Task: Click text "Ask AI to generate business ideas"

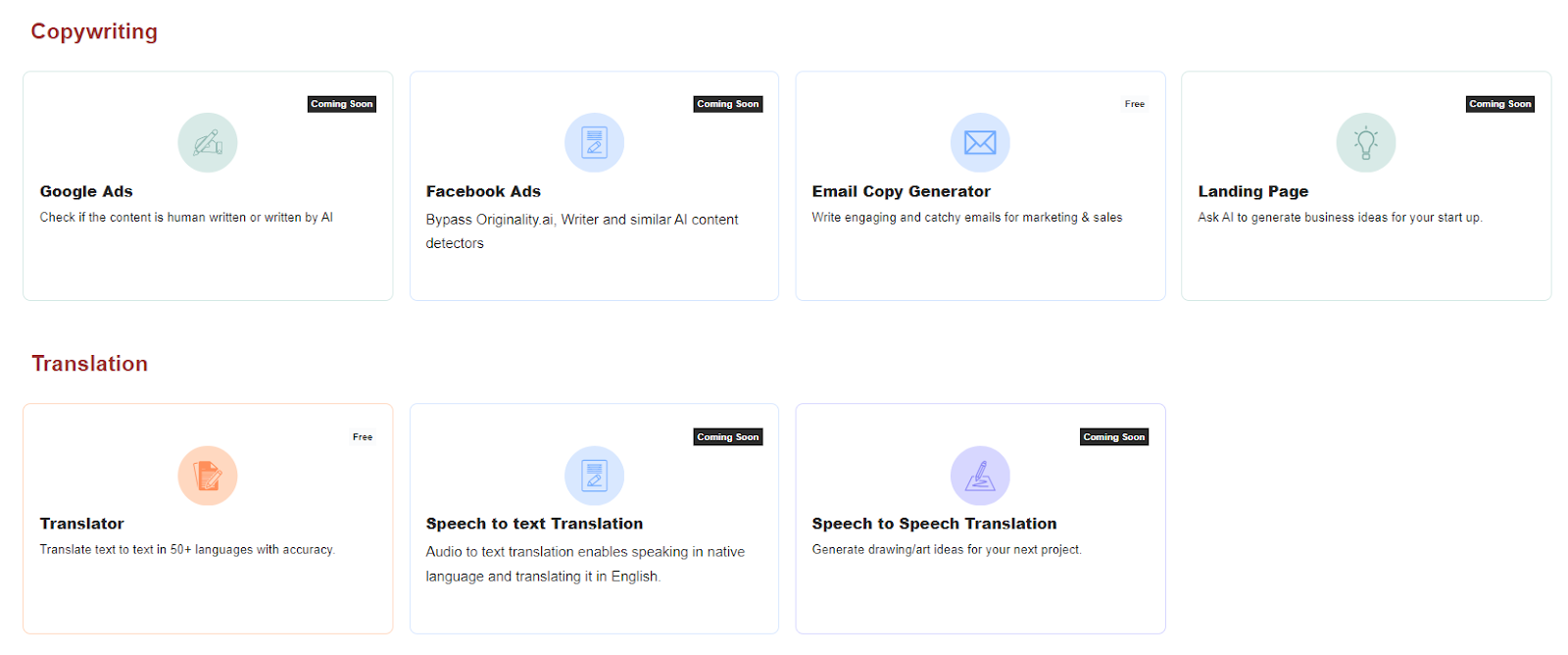Action: point(1293,218)
